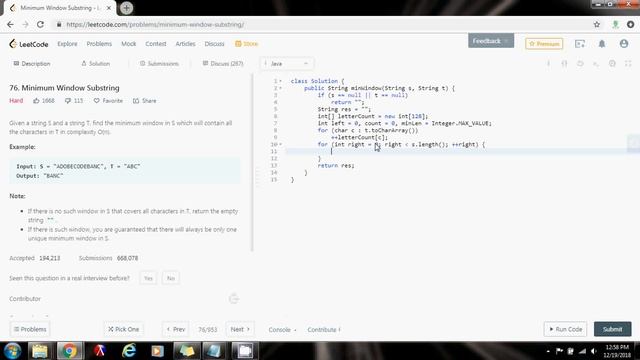Open the media player taskbar icon
Screen dimensions: 640x360
click(158, 351)
